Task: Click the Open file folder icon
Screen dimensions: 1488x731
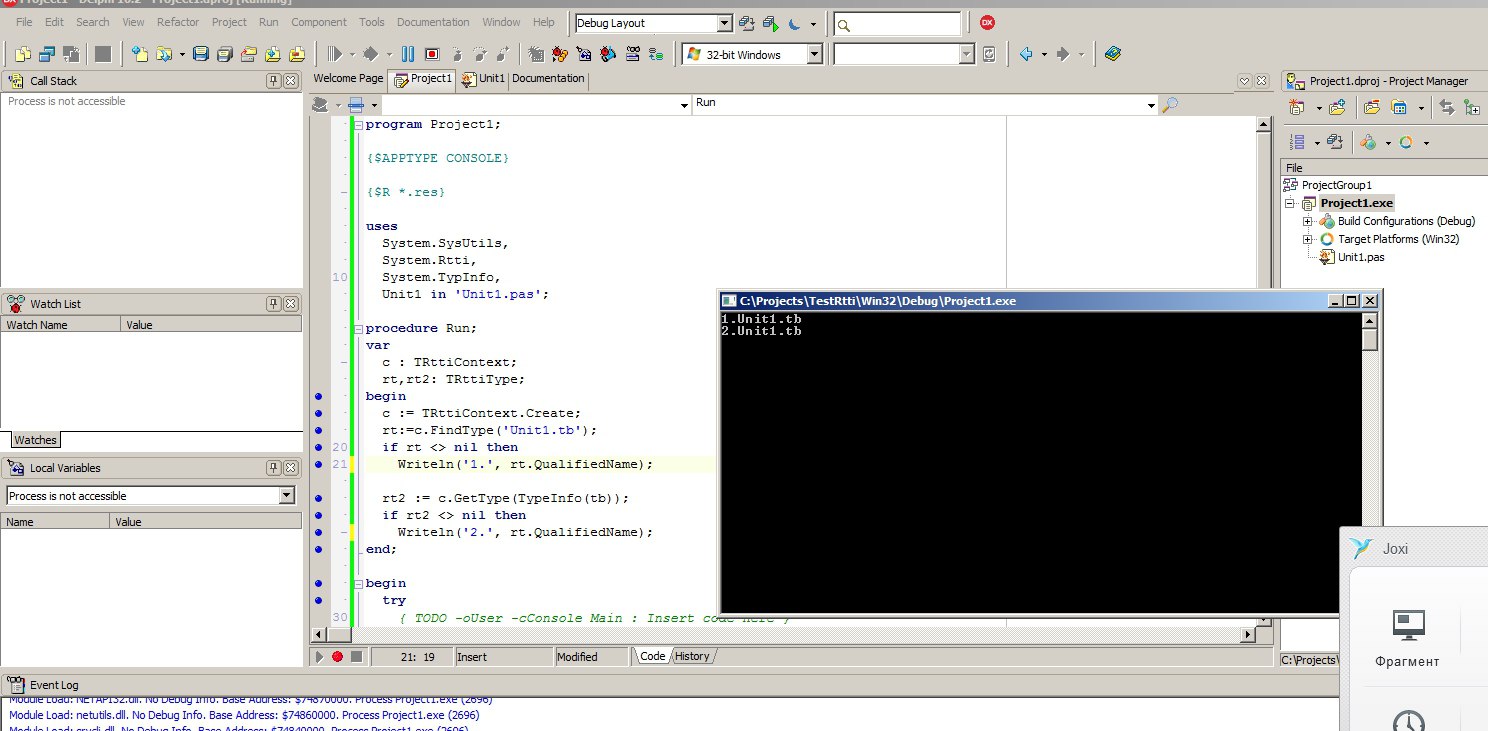Action: click(165, 54)
